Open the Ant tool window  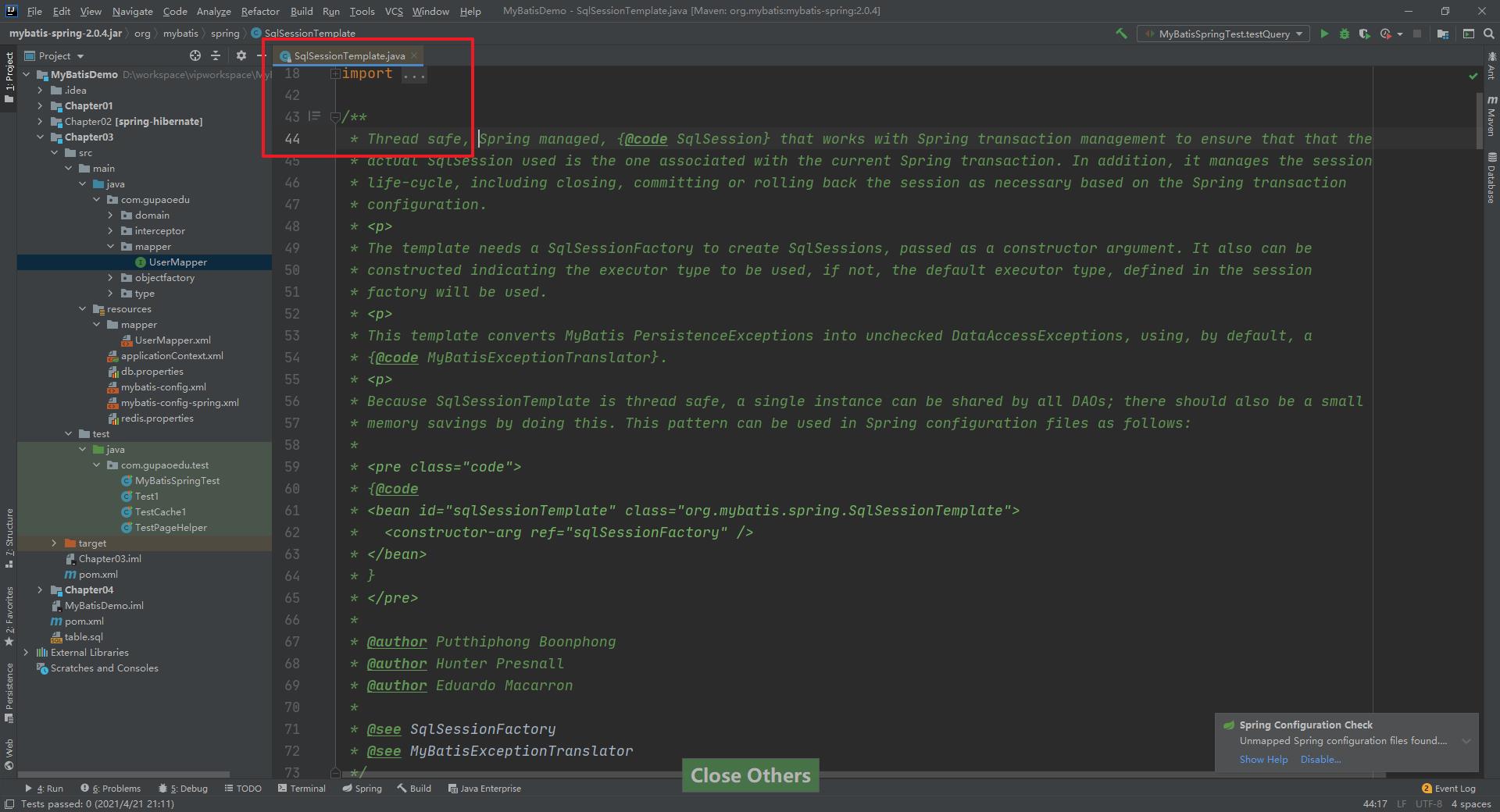point(1491,66)
